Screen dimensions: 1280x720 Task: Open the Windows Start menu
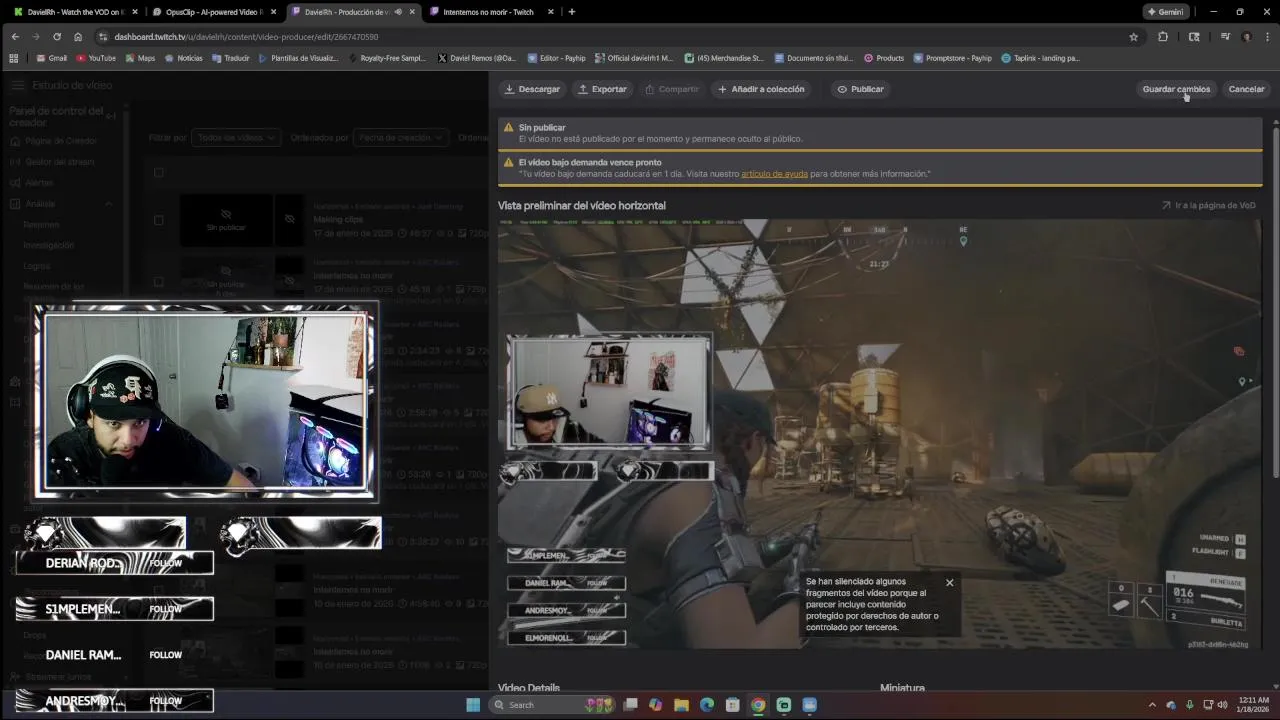click(x=473, y=705)
